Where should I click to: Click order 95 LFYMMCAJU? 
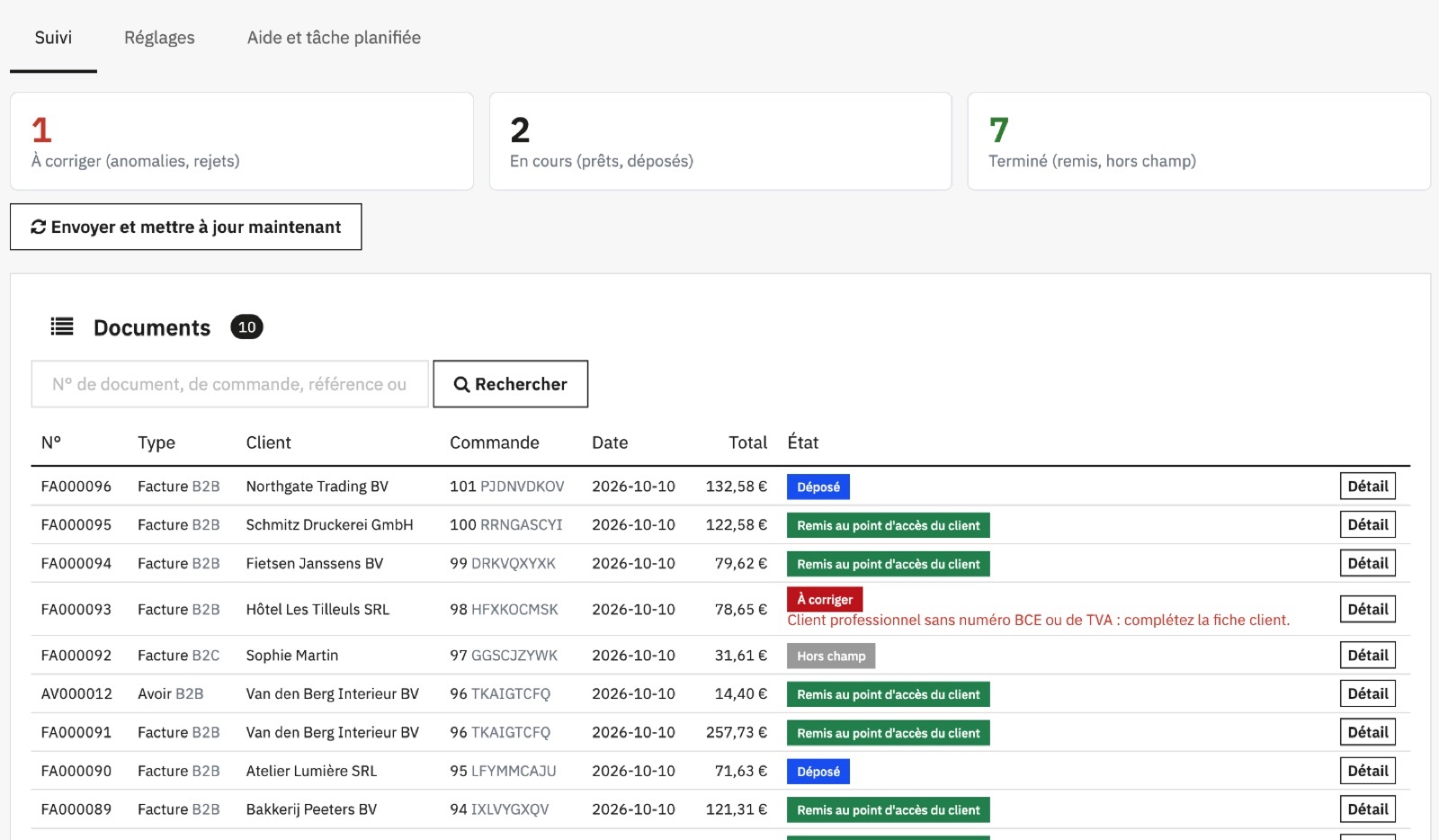[x=503, y=772]
